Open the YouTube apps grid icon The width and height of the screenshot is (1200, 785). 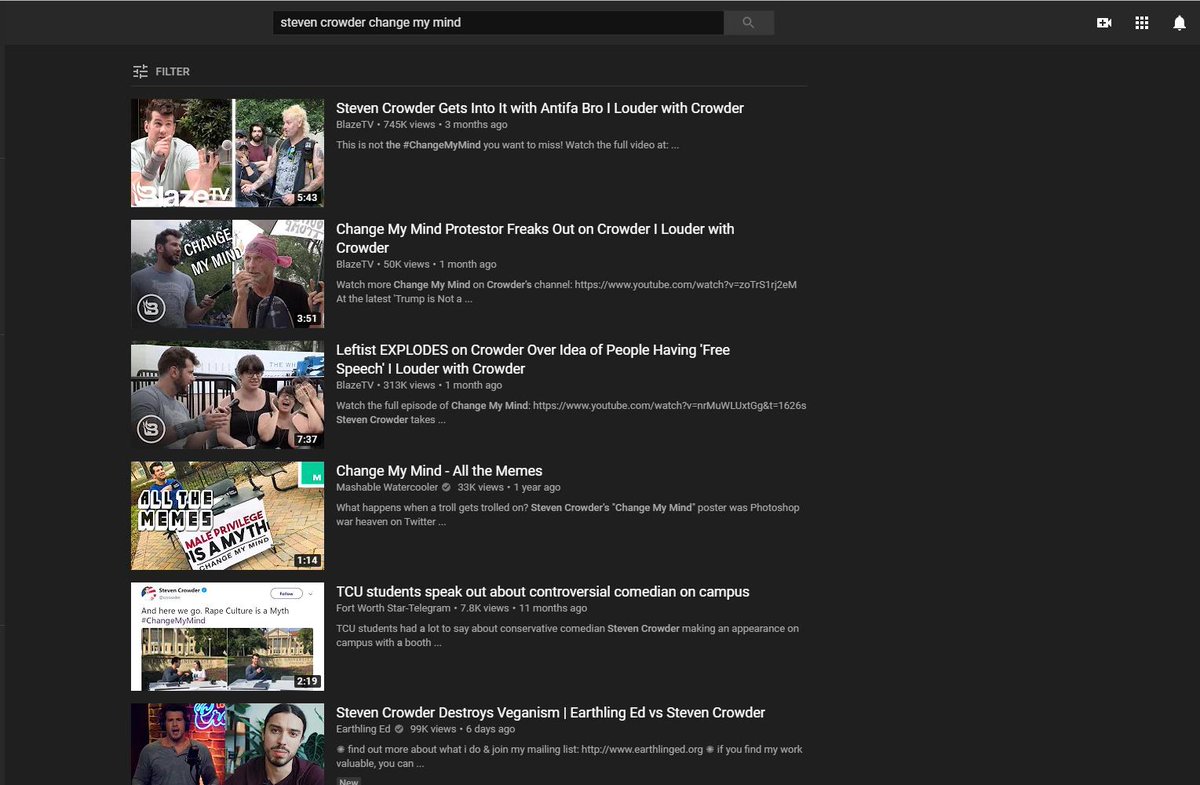[x=1142, y=22]
